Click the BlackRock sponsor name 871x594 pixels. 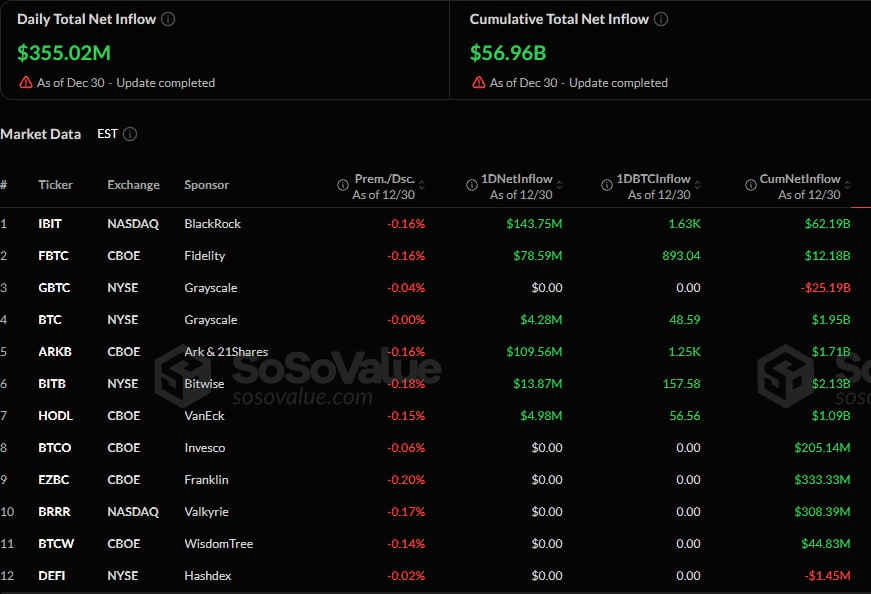click(x=213, y=223)
